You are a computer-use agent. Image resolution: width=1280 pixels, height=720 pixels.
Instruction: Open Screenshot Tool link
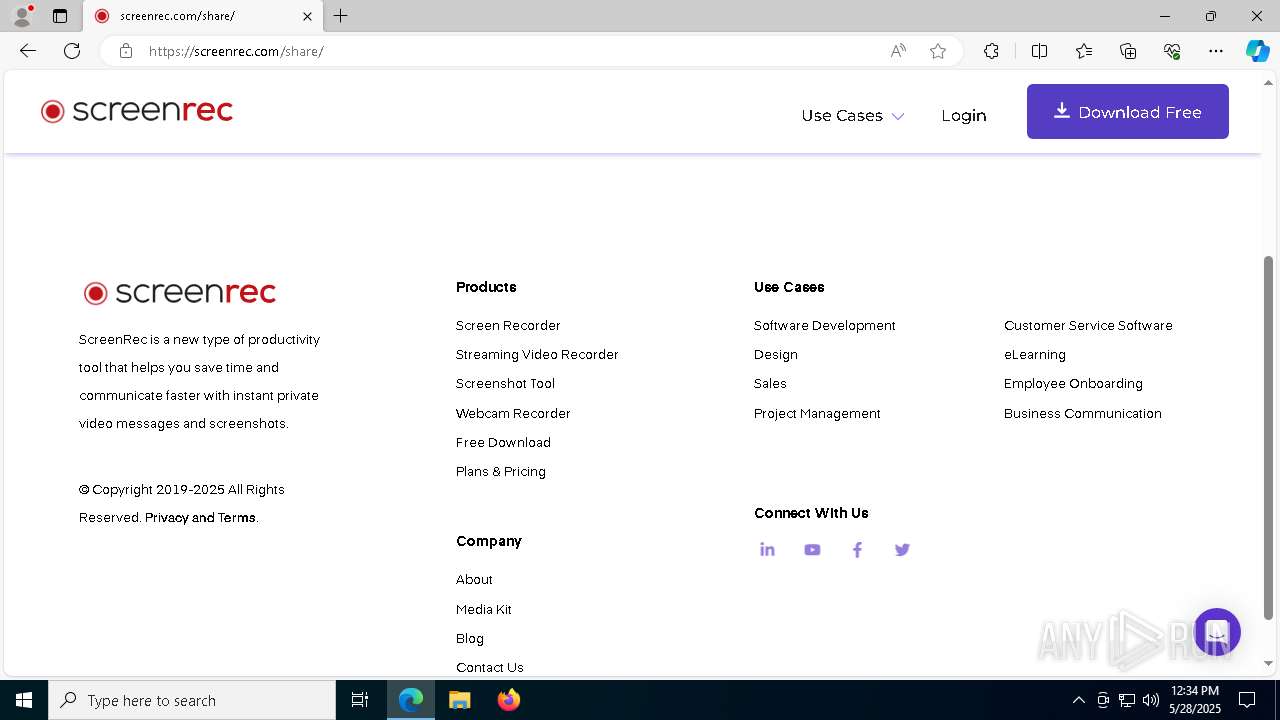pos(505,384)
